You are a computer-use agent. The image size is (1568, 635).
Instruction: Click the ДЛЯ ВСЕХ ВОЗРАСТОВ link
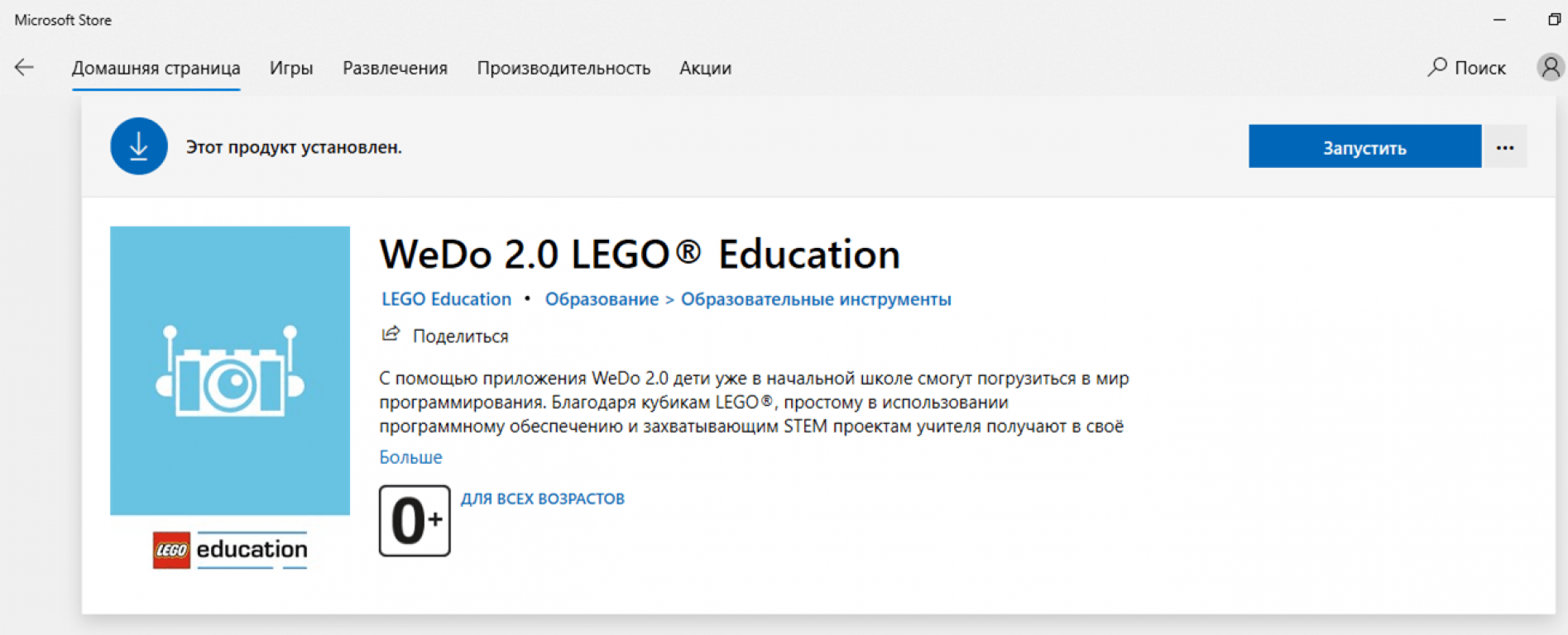click(x=543, y=499)
